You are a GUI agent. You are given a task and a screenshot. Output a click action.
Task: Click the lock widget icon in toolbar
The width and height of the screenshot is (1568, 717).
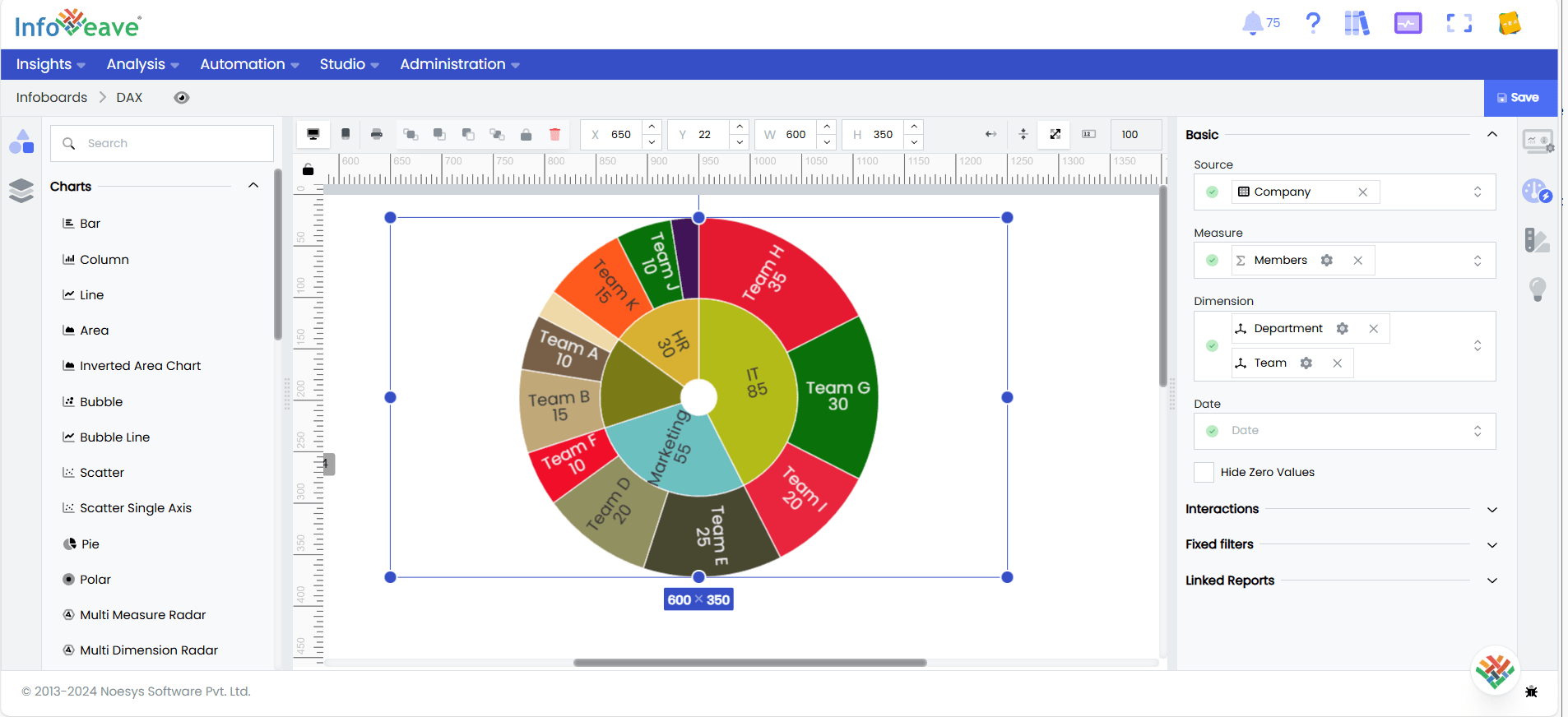(x=526, y=134)
